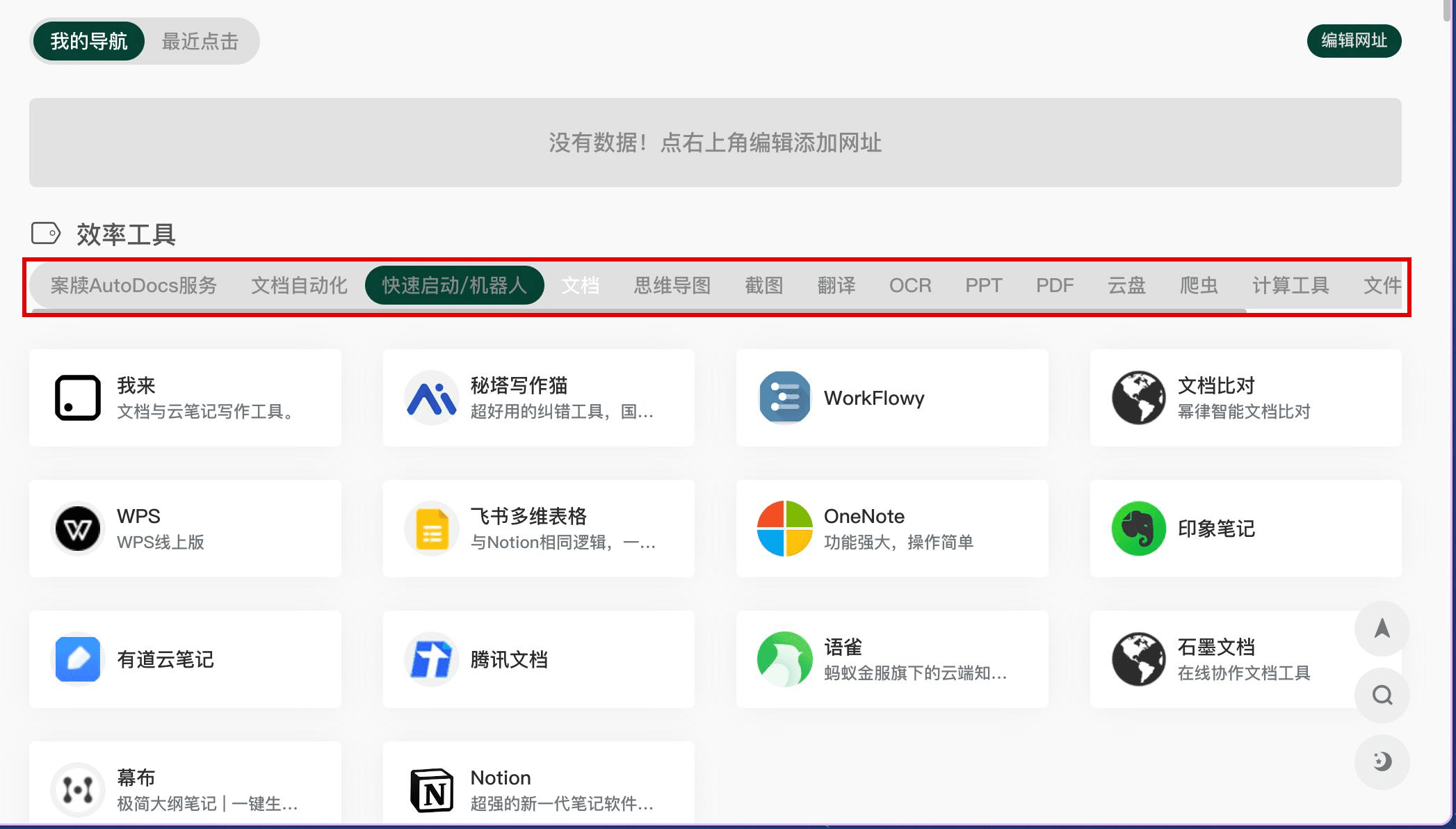Select the 计算工具 category tab
This screenshot has height=829, width=1456.
point(1291,285)
